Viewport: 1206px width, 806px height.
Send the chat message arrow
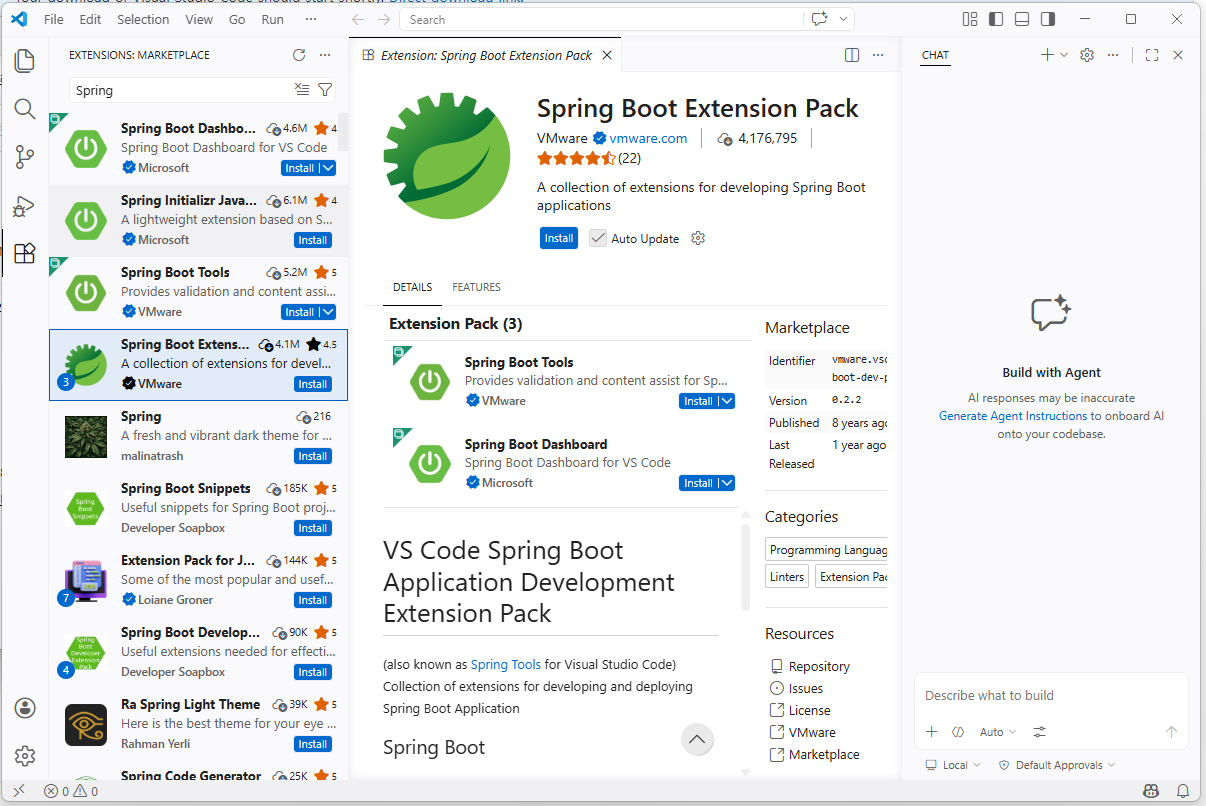tap(1172, 732)
